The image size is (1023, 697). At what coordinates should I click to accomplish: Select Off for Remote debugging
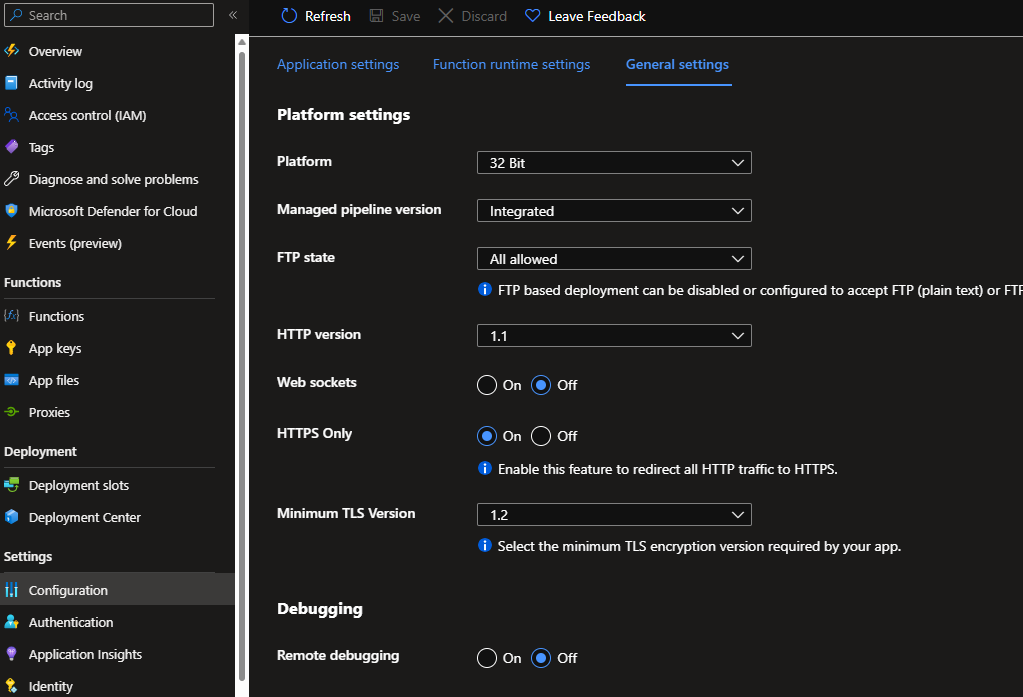point(541,658)
